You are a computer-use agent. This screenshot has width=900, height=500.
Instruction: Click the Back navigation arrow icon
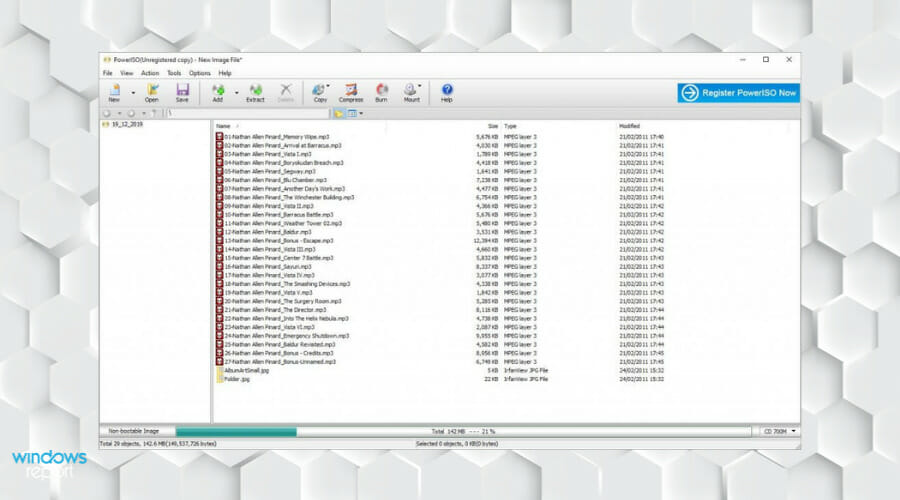coord(107,114)
